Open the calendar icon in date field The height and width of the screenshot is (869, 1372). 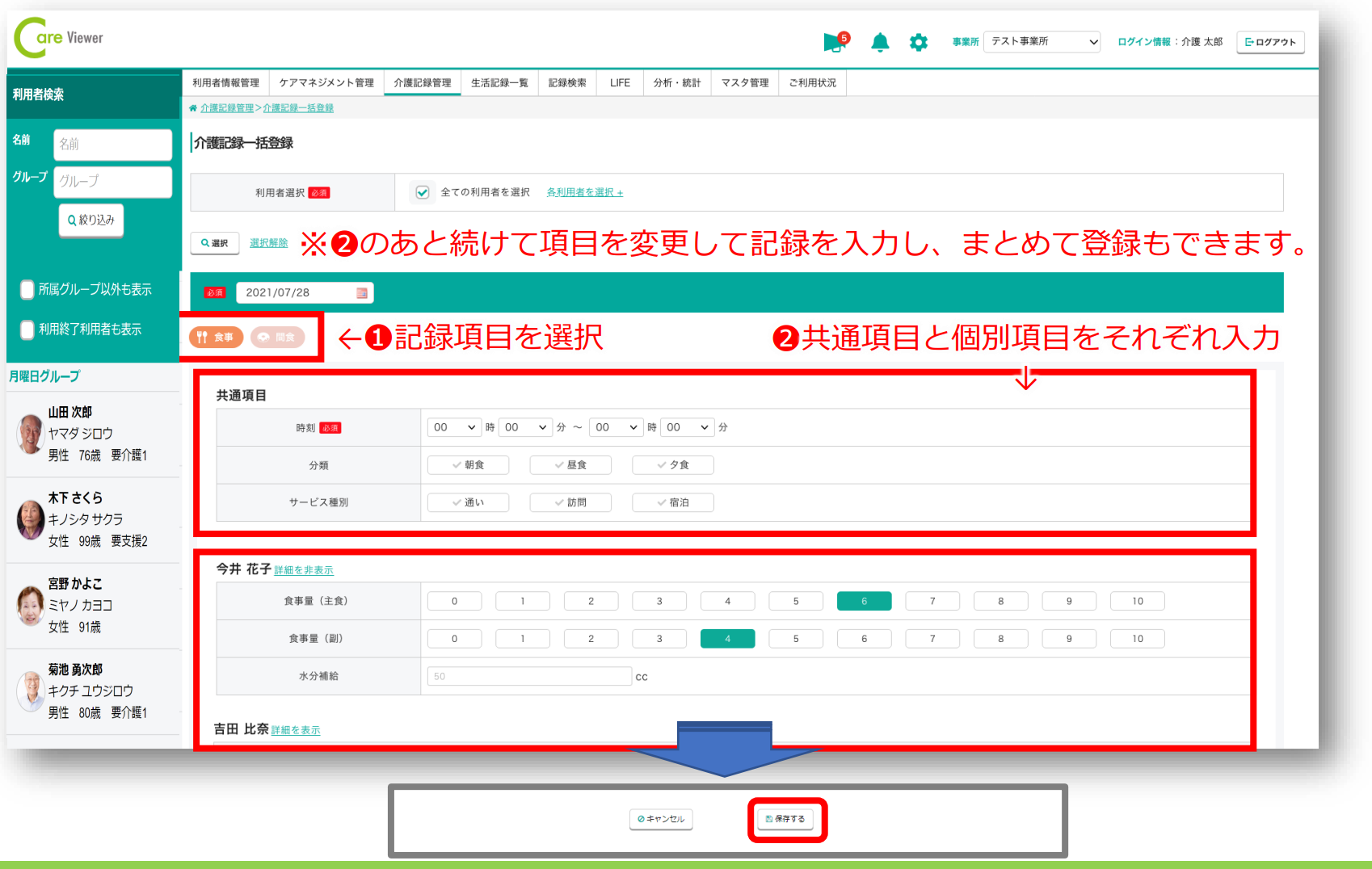point(362,293)
